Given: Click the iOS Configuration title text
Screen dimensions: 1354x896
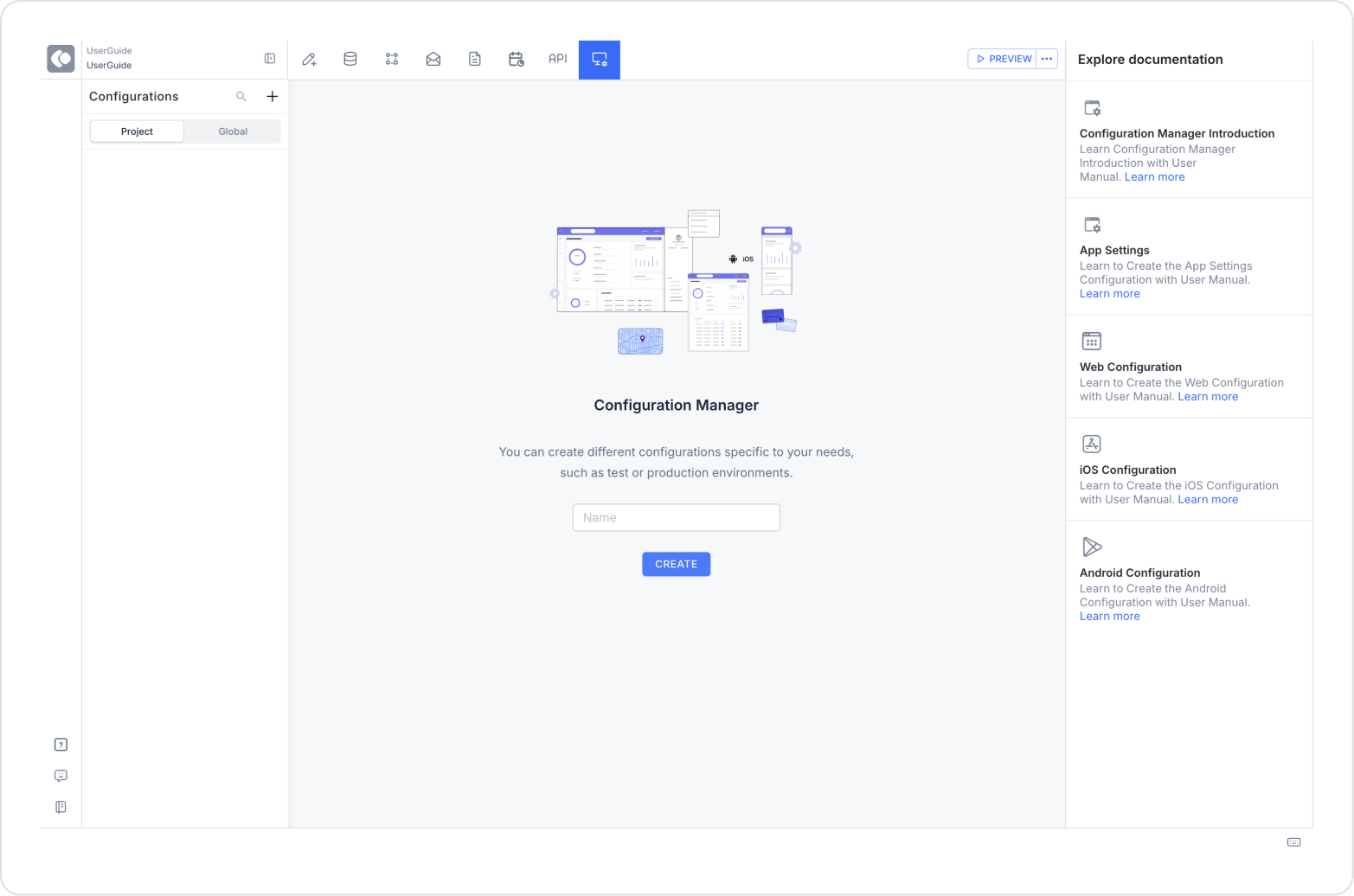Looking at the screenshot, I should click(1128, 470).
